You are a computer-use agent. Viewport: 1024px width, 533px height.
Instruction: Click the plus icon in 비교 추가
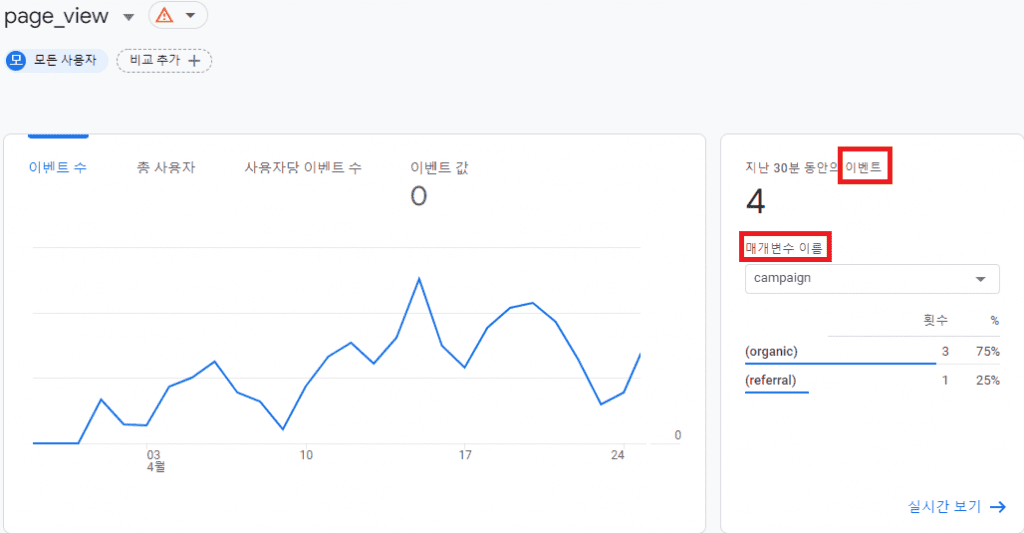[x=194, y=61]
